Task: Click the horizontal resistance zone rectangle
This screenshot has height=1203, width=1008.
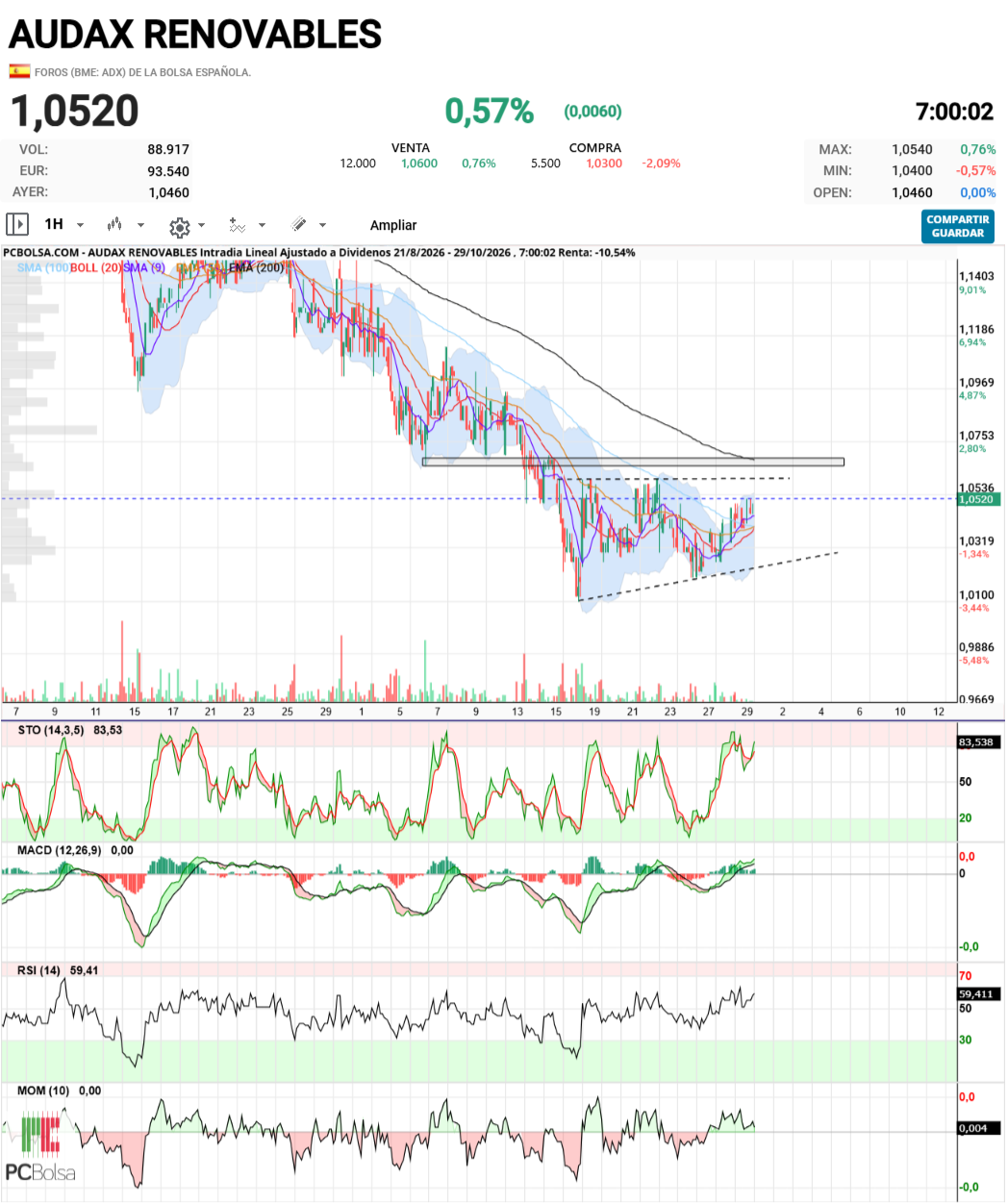Action: 633,462
